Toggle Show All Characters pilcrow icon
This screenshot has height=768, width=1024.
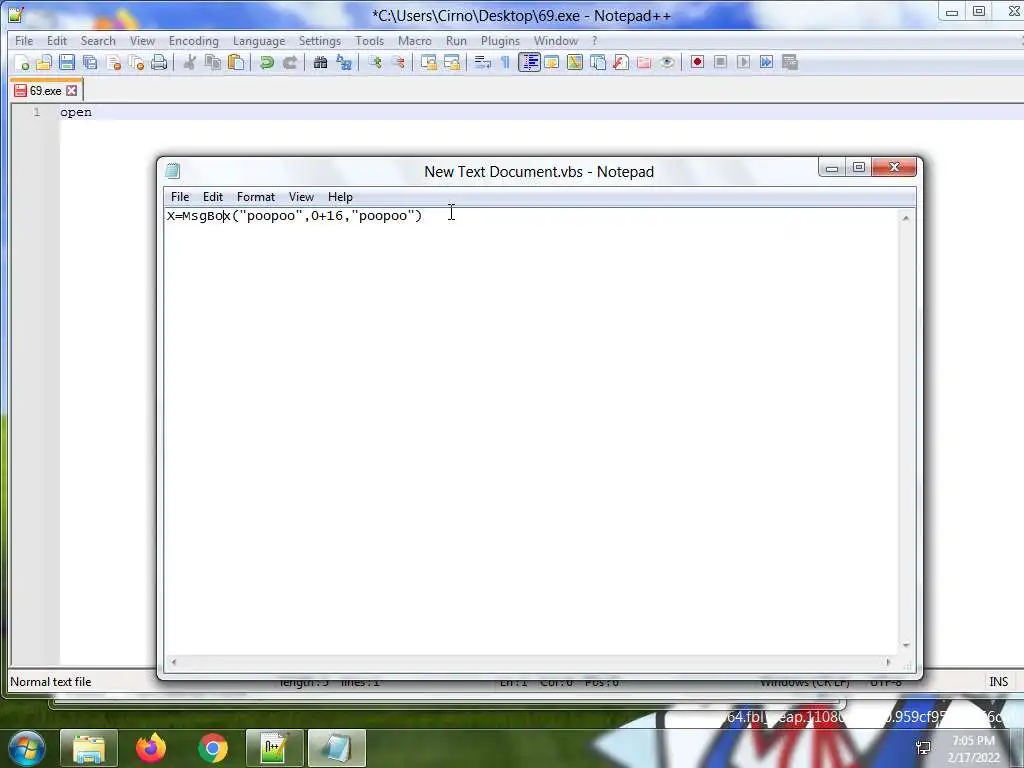click(x=505, y=63)
